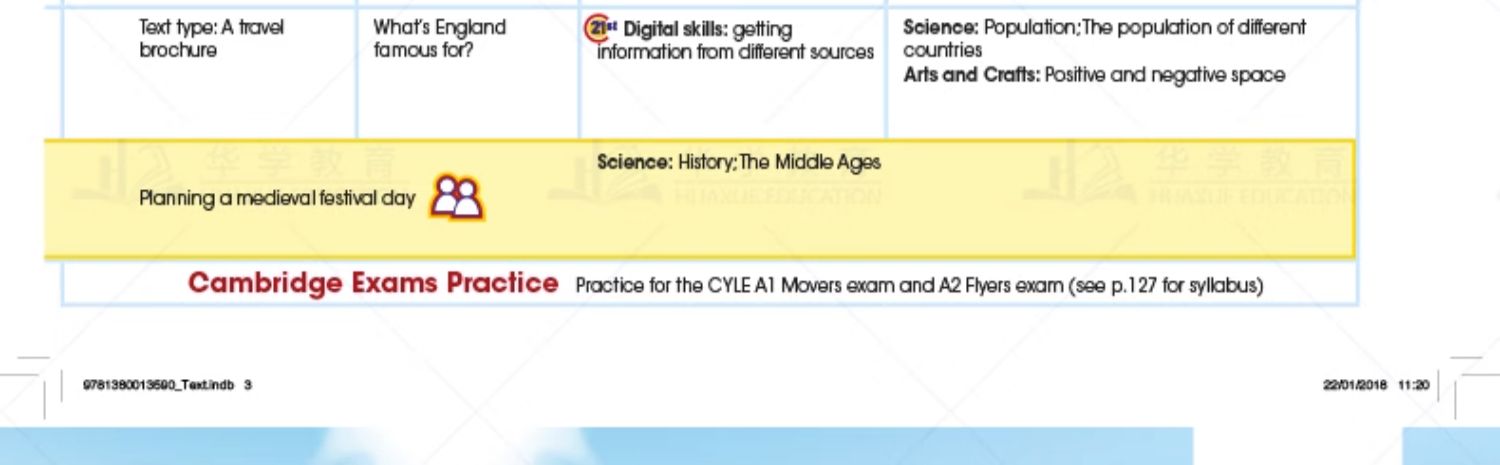Click the crop mark right of the 11:20 timestamp

click(x=1468, y=378)
